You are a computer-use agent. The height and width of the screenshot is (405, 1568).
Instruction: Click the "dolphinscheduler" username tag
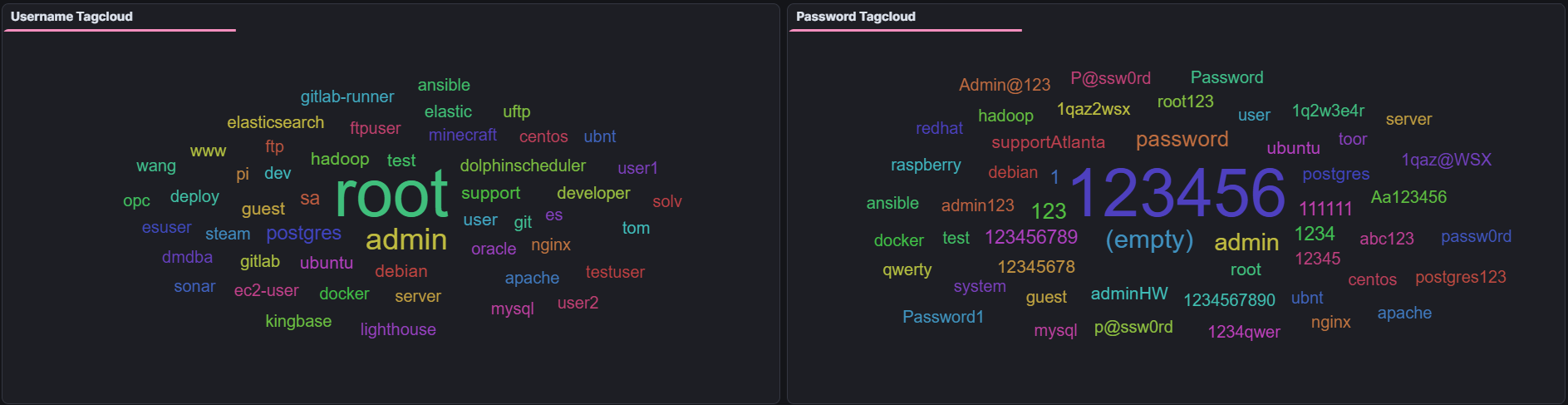(523, 165)
